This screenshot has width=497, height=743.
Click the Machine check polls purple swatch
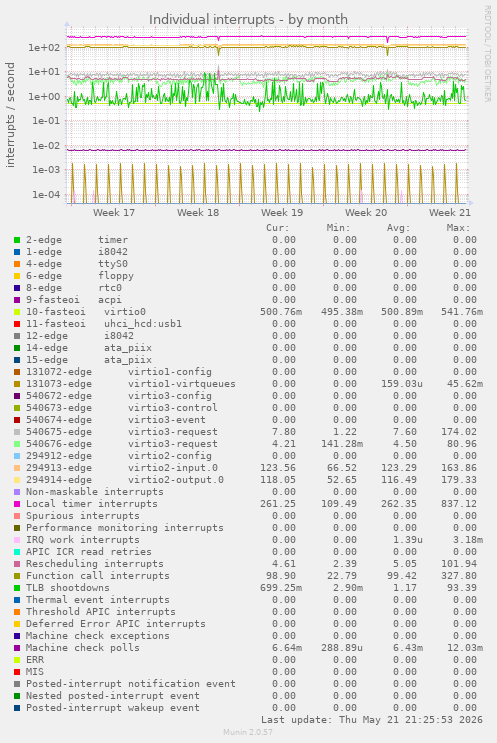[17, 648]
